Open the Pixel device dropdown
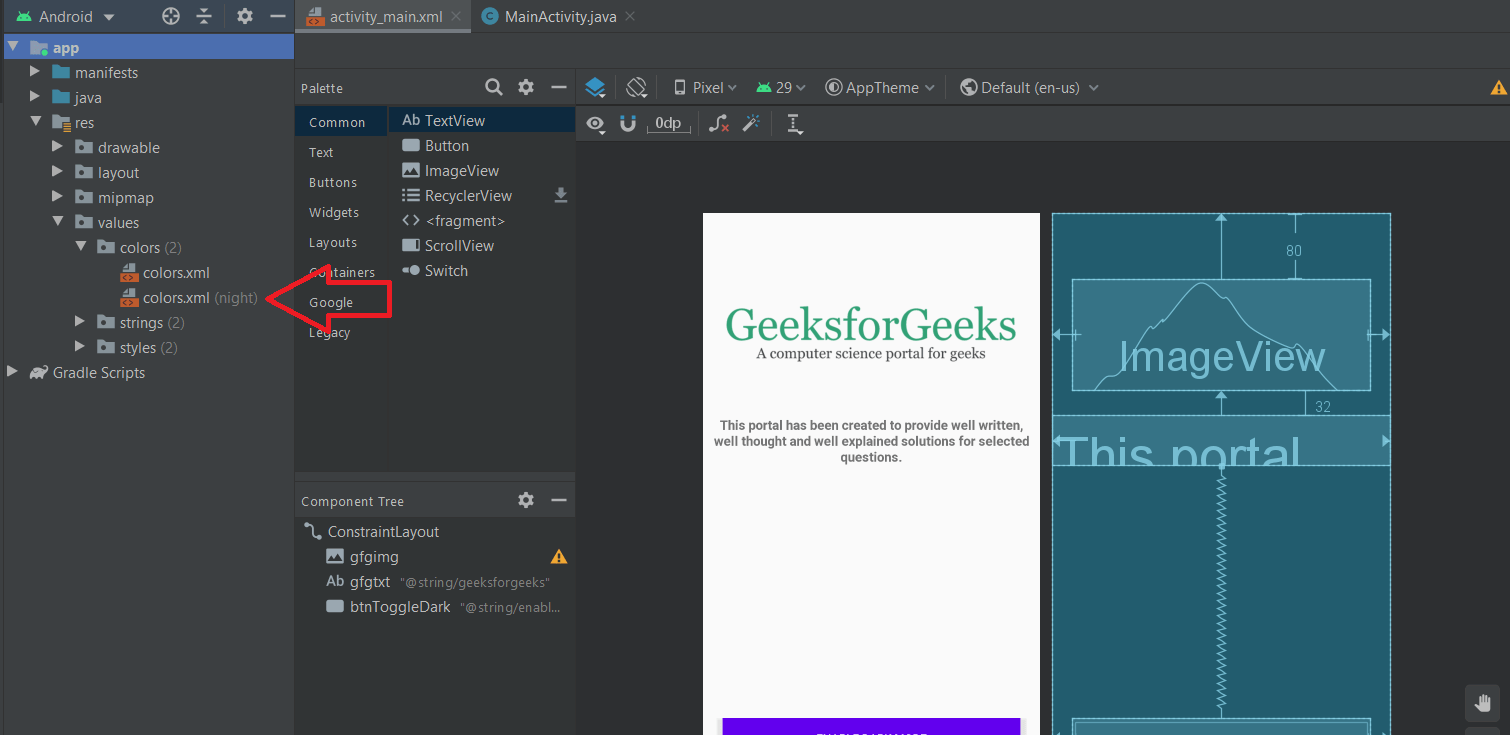1510x735 pixels. point(706,88)
